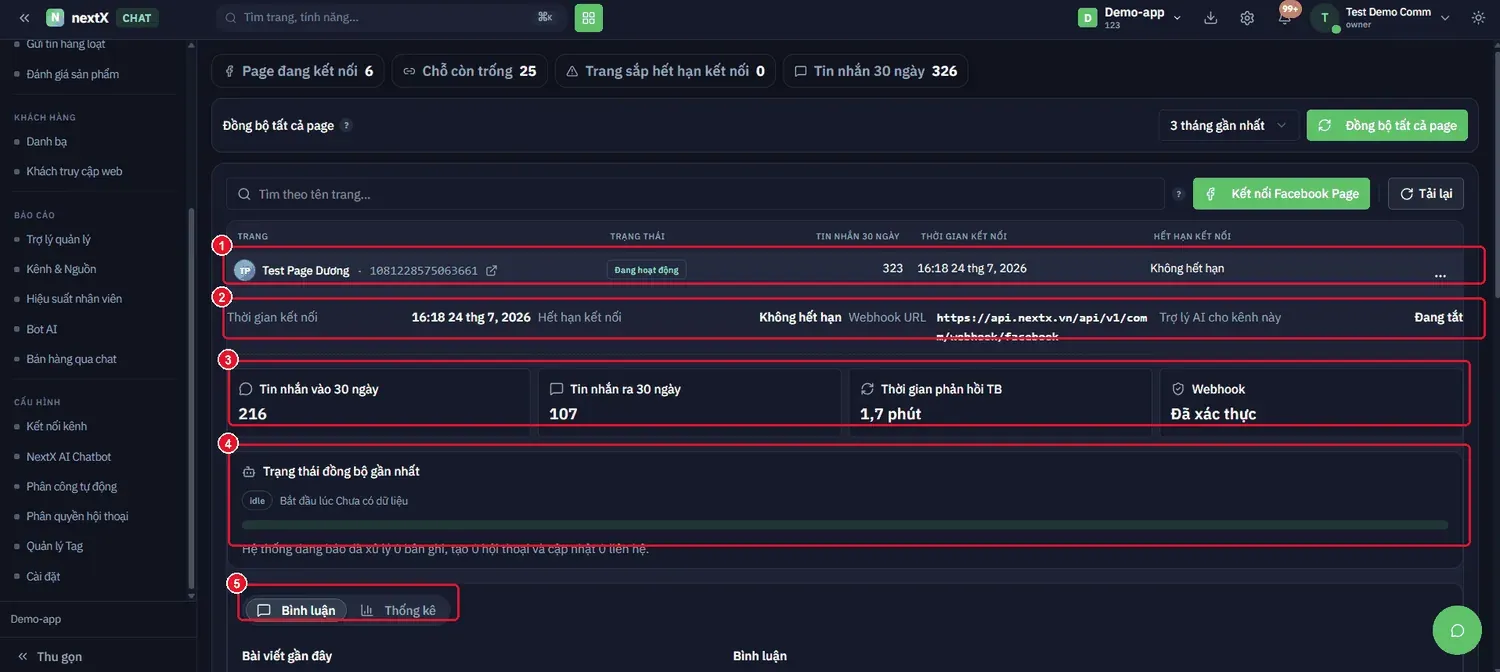This screenshot has height=672, width=1500.
Task: Click Thu gọn at sidebar bottom
Action: coord(50,657)
